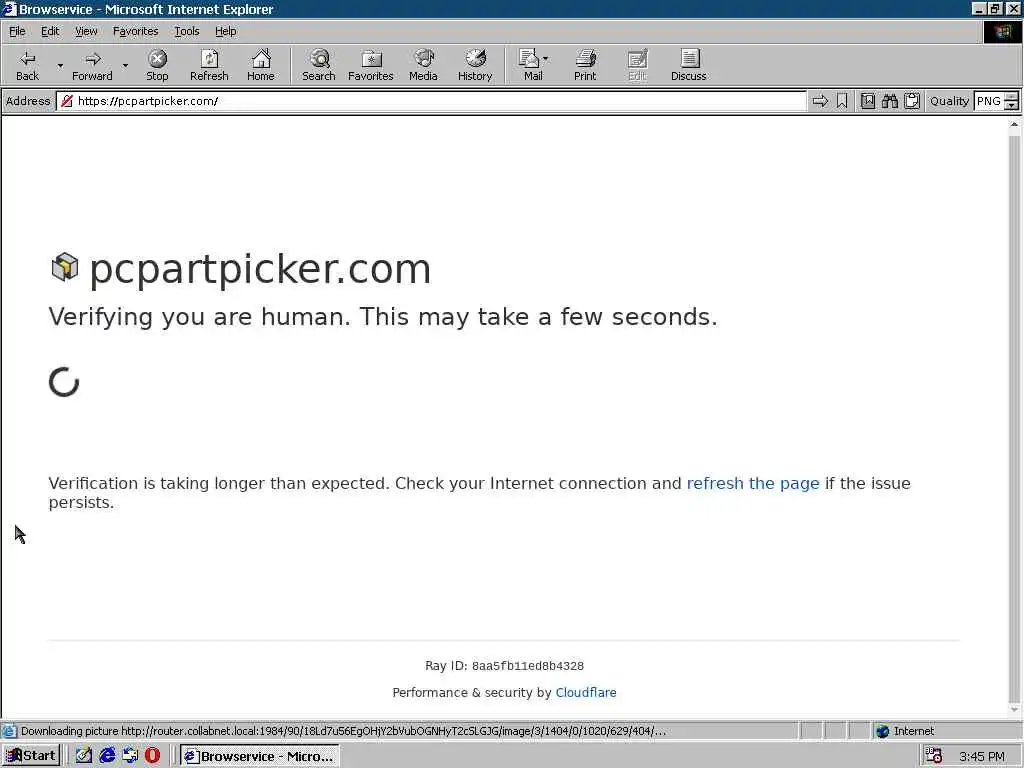Open the Help menu

coord(225,31)
